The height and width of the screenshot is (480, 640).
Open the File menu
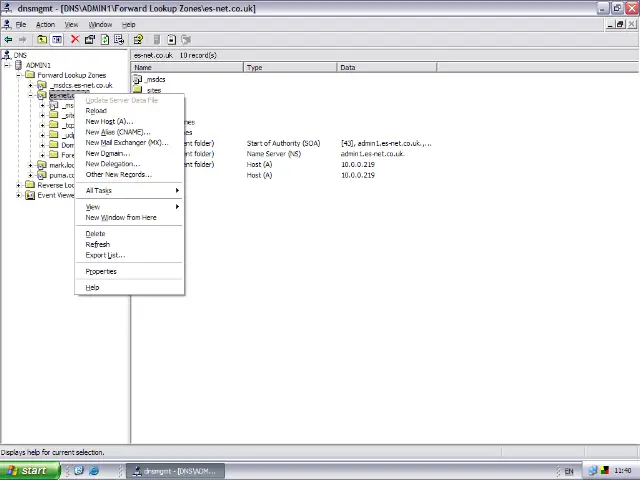tap(21, 24)
